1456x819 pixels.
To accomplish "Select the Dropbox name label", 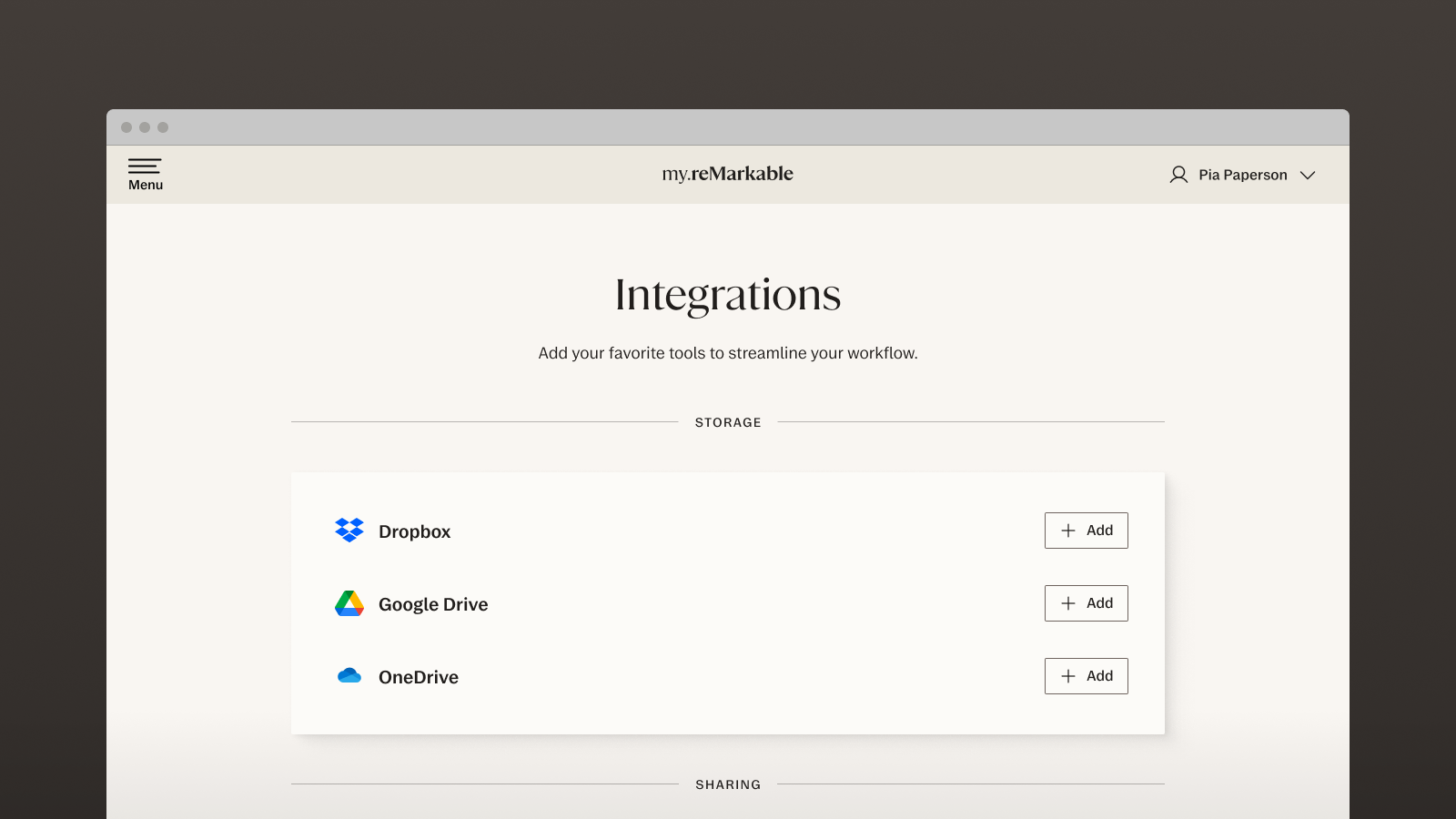I will tap(414, 531).
